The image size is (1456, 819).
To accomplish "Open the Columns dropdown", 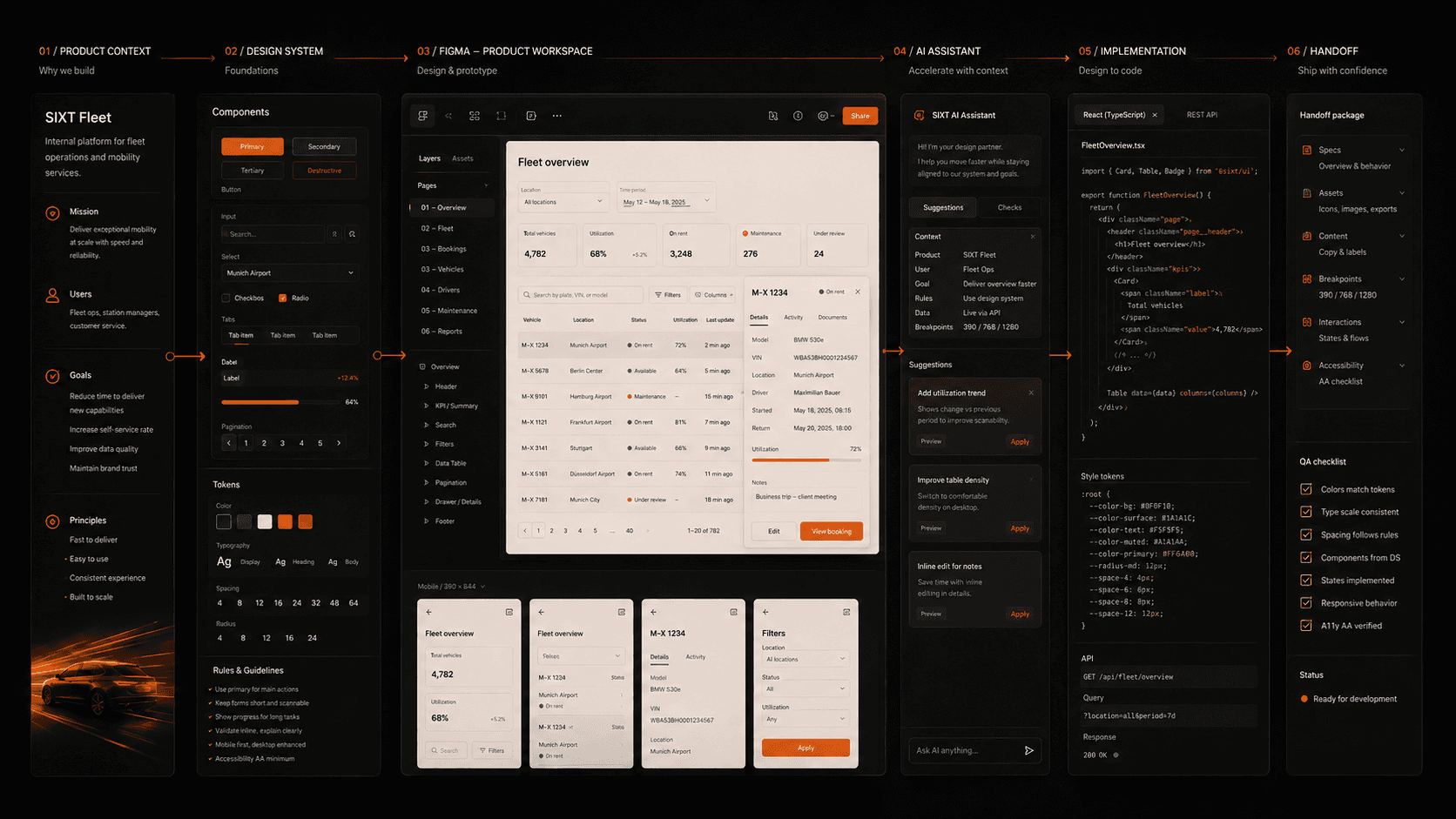I will [713, 295].
